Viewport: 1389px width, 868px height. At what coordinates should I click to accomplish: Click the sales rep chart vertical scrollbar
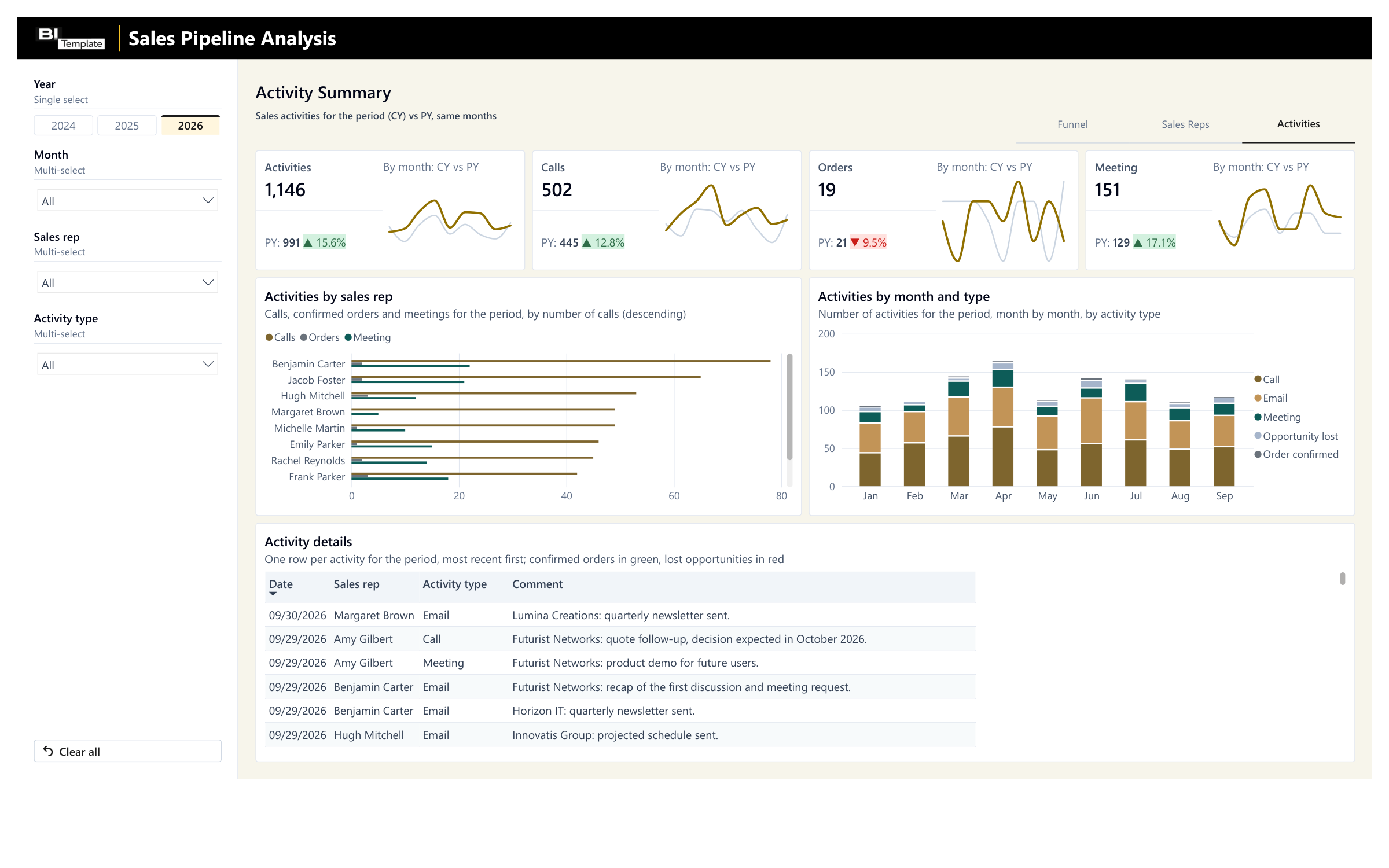coord(789,407)
